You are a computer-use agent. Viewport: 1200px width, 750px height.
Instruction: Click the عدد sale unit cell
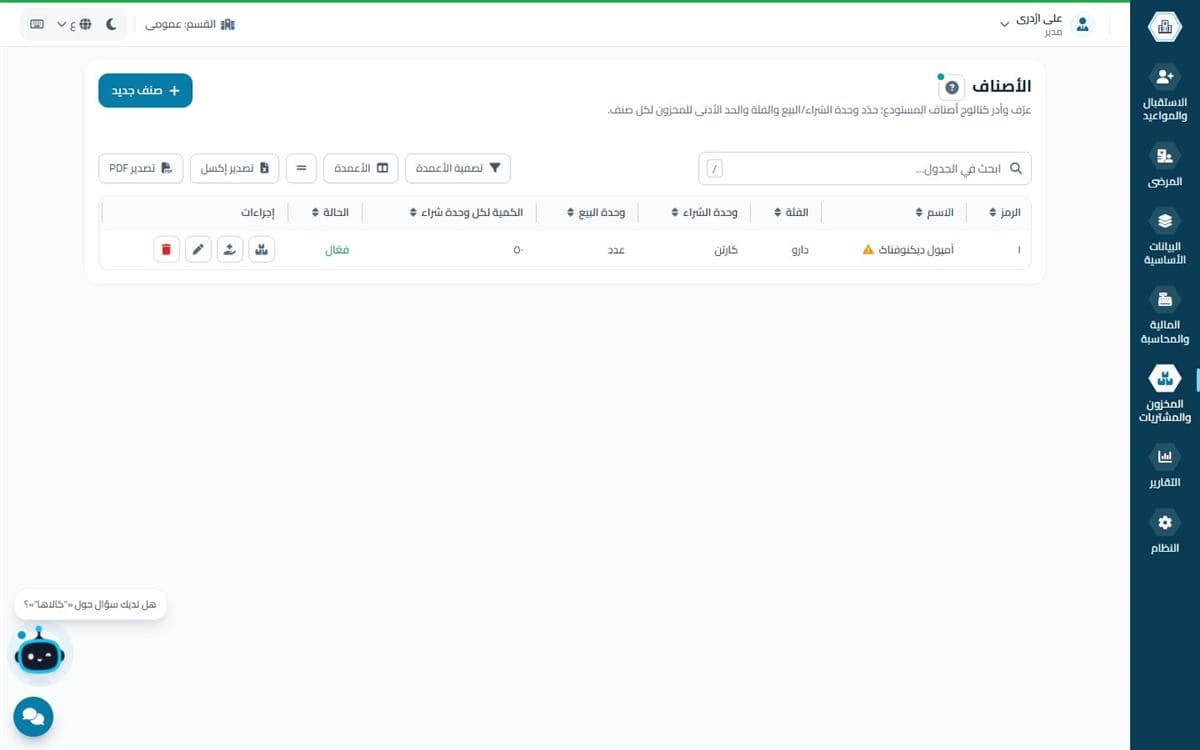coord(617,250)
